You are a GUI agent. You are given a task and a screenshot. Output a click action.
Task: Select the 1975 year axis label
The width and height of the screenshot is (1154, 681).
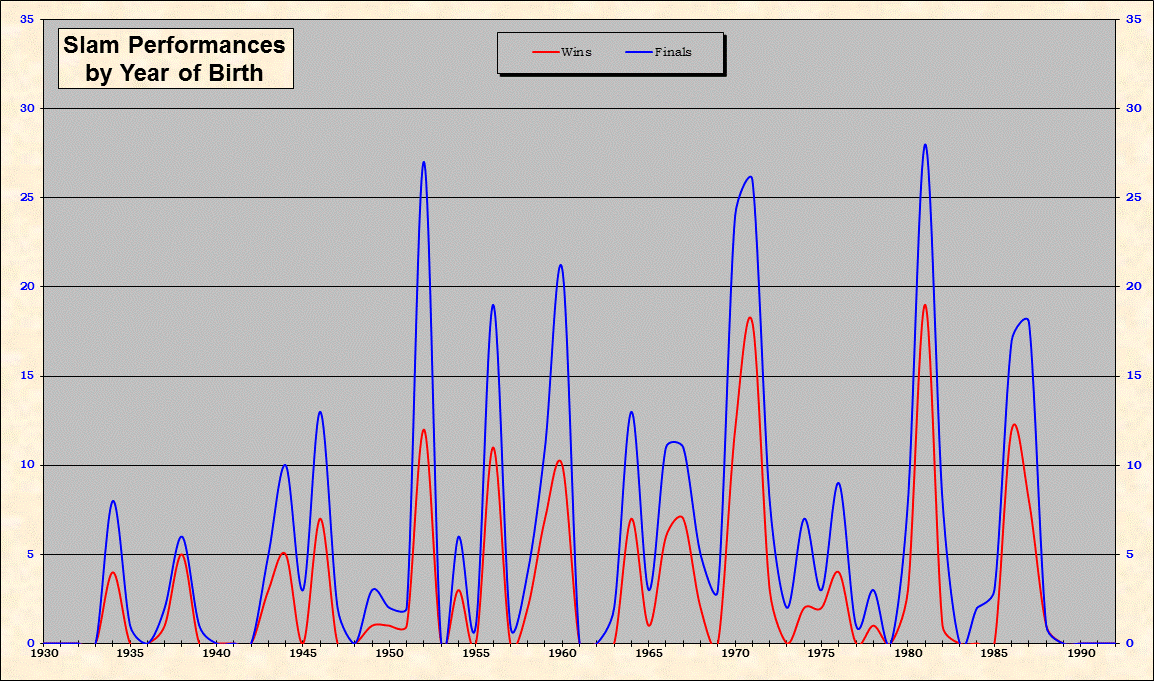click(822, 654)
